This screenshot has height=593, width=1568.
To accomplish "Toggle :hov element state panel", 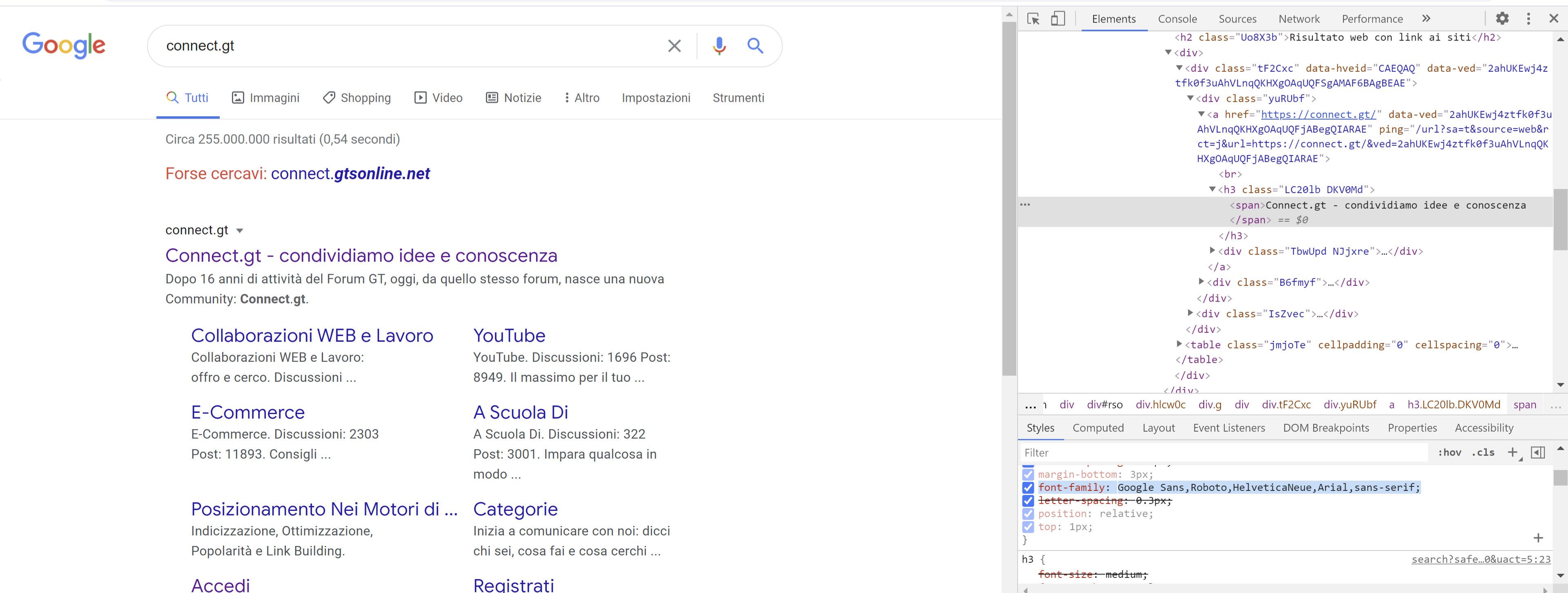I will [x=1449, y=453].
